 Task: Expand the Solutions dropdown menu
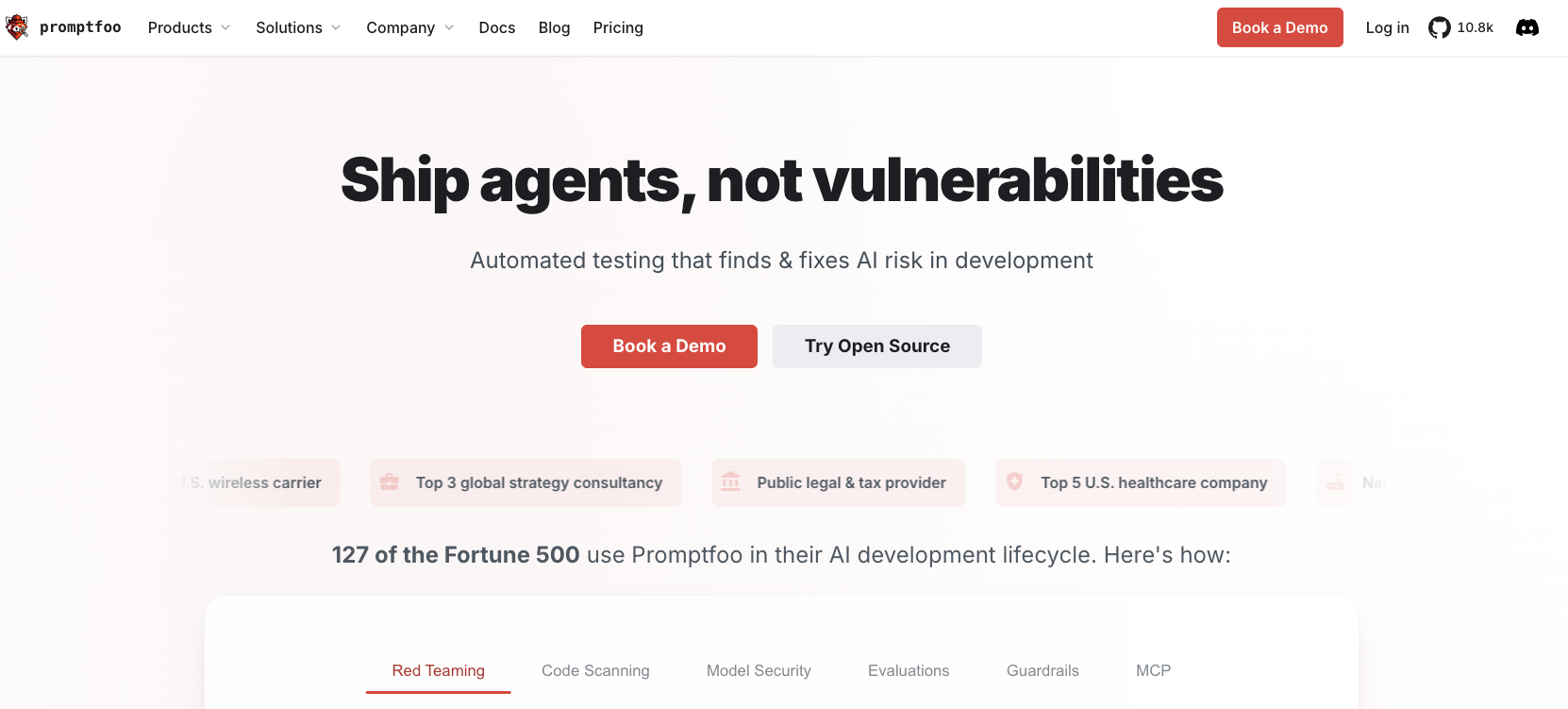(298, 28)
